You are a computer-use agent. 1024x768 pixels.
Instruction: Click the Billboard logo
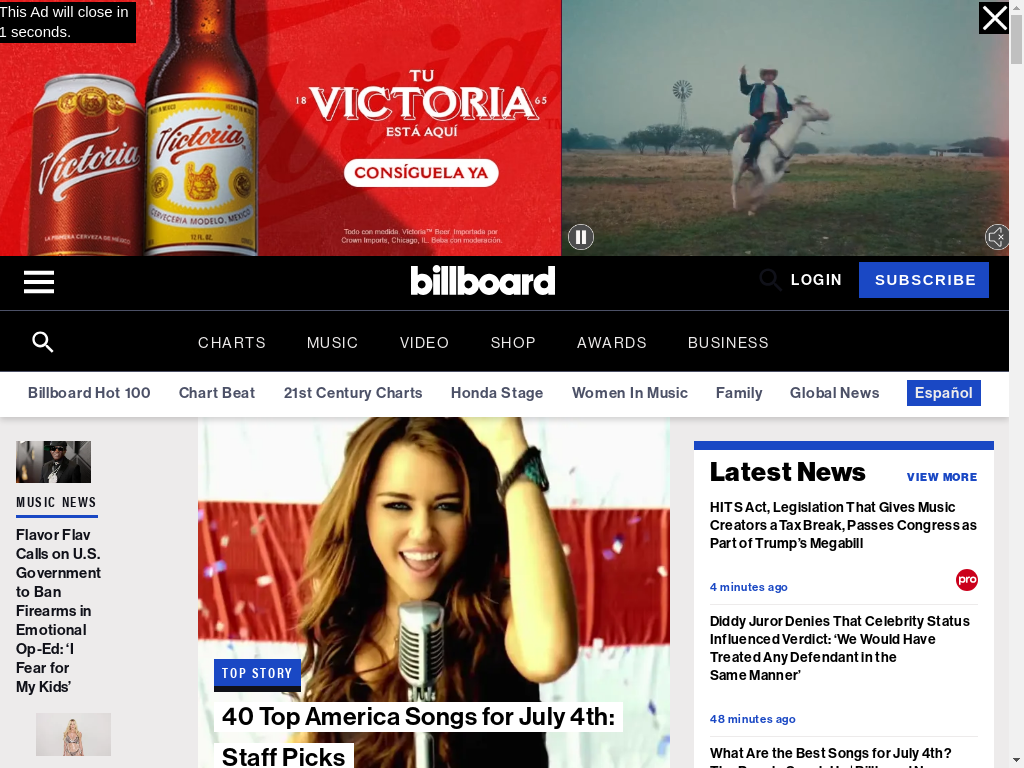[x=483, y=280]
